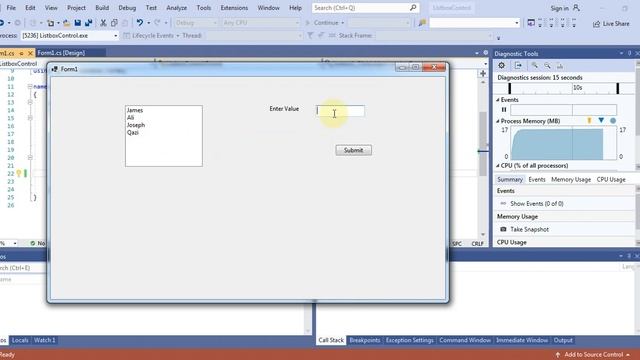Switch to the Summary diagnostics tab
This screenshot has height=360, width=640.
(x=510, y=180)
